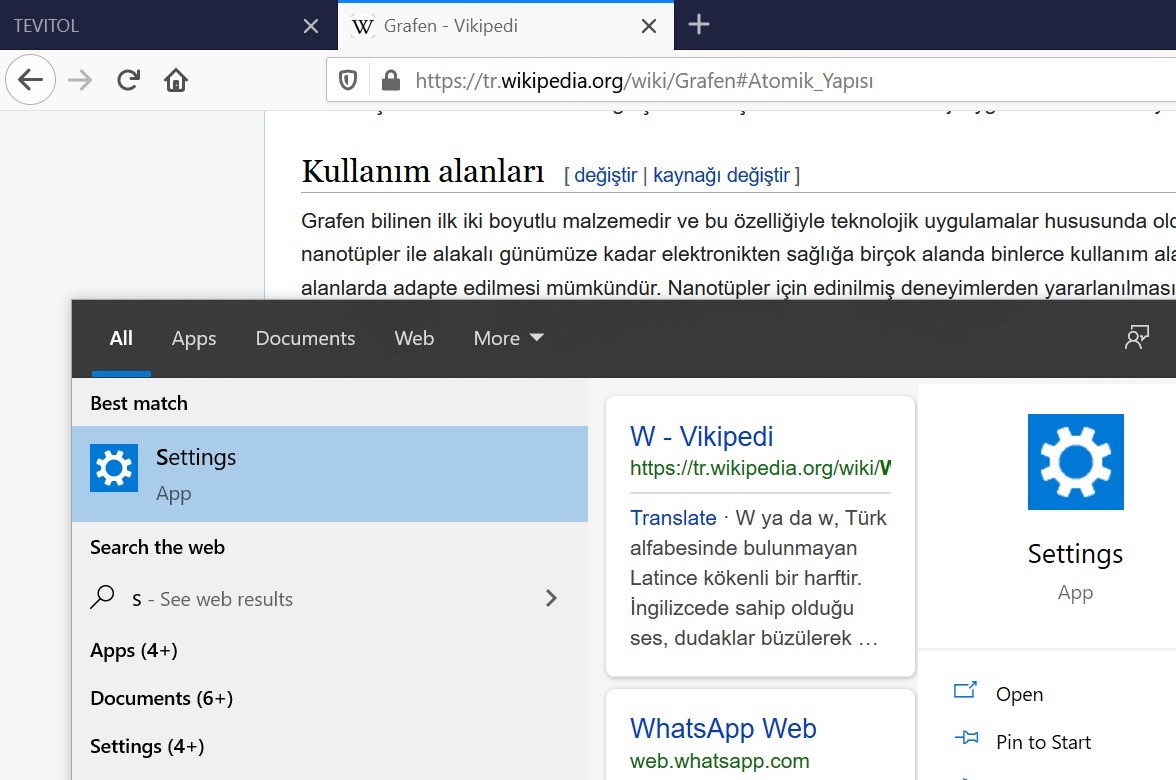Reload the Grafen Wikipedia page
1176x780 pixels.
pyautogui.click(x=128, y=79)
